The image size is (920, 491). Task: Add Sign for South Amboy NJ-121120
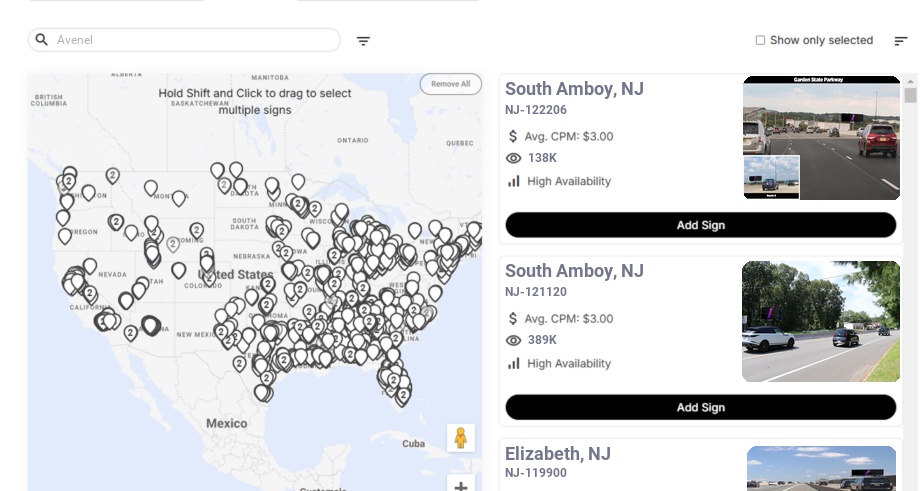(x=700, y=407)
